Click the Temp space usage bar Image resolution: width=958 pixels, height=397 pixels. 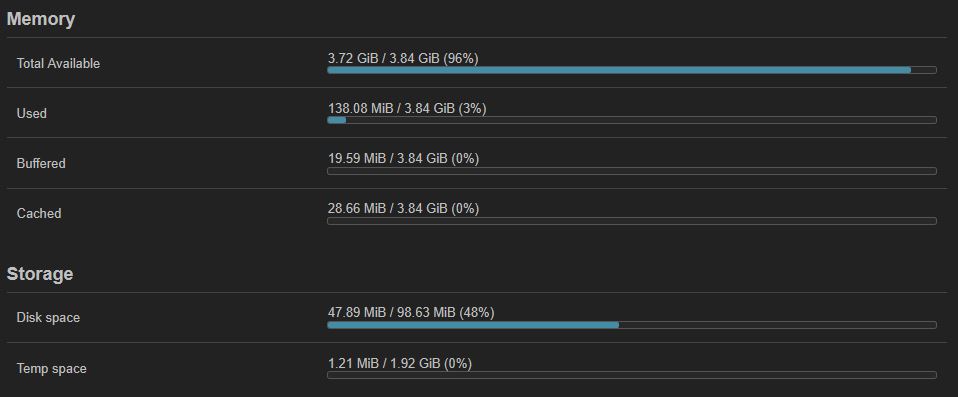[632, 375]
